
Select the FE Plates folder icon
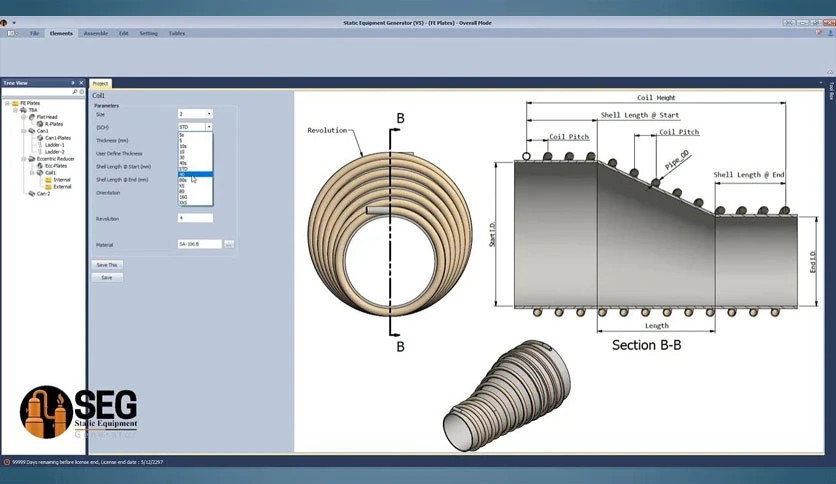coord(15,103)
